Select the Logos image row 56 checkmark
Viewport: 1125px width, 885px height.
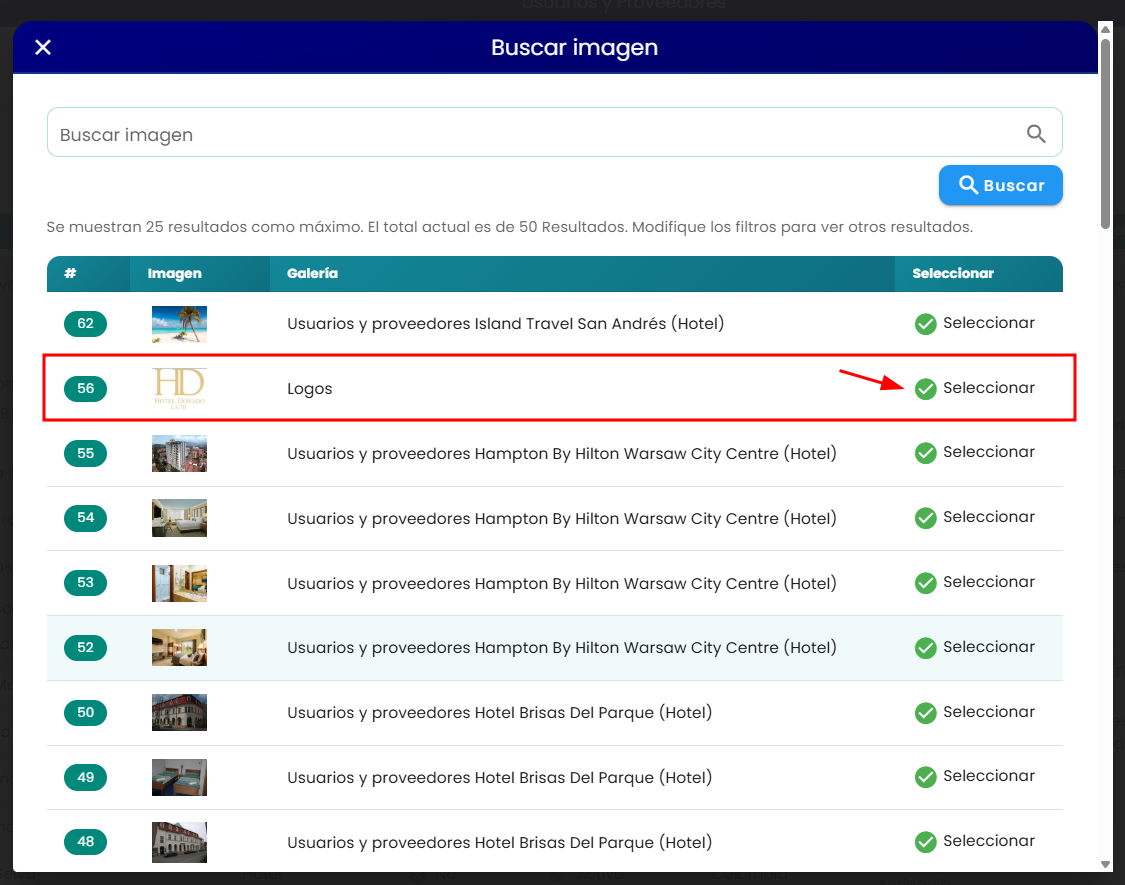[x=926, y=389]
